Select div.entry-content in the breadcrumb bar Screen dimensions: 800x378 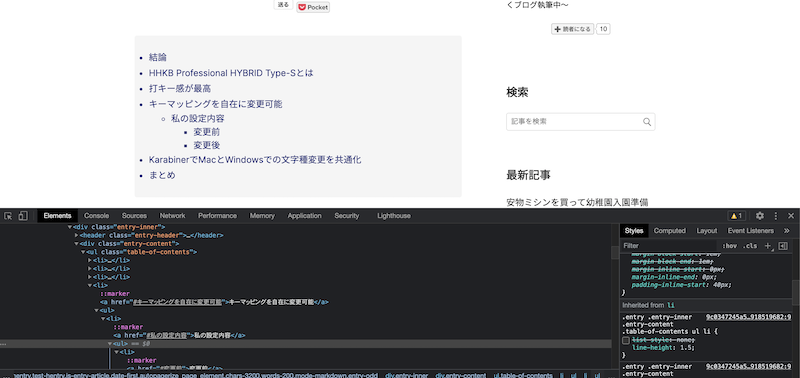pyautogui.click(x=460, y=375)
